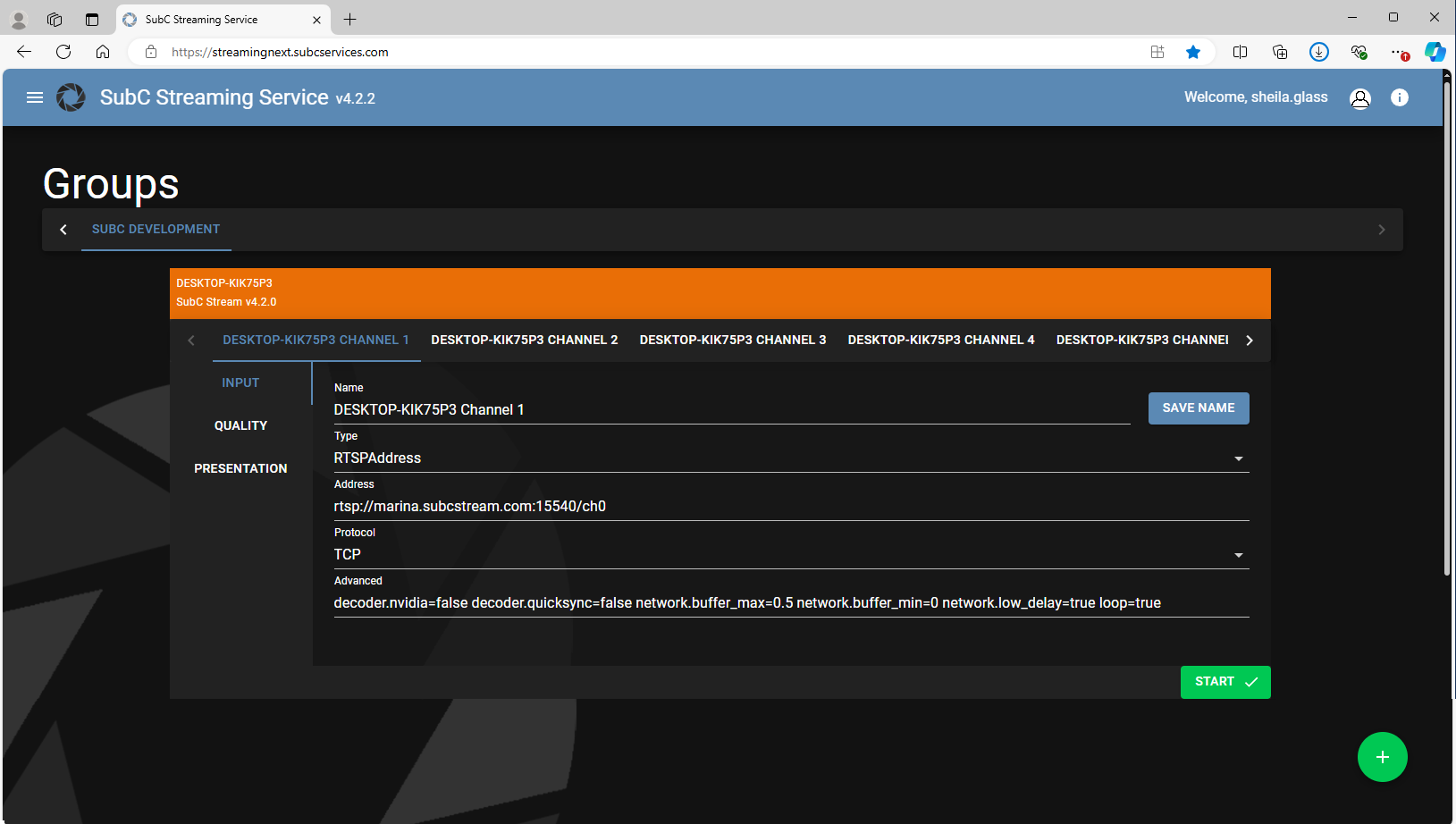Screen dimensions: 1456x824
Task: Switch to DESKTOP-KIK75P3 CHANNEL 3 tab
Action: click(x=733, y=340)
